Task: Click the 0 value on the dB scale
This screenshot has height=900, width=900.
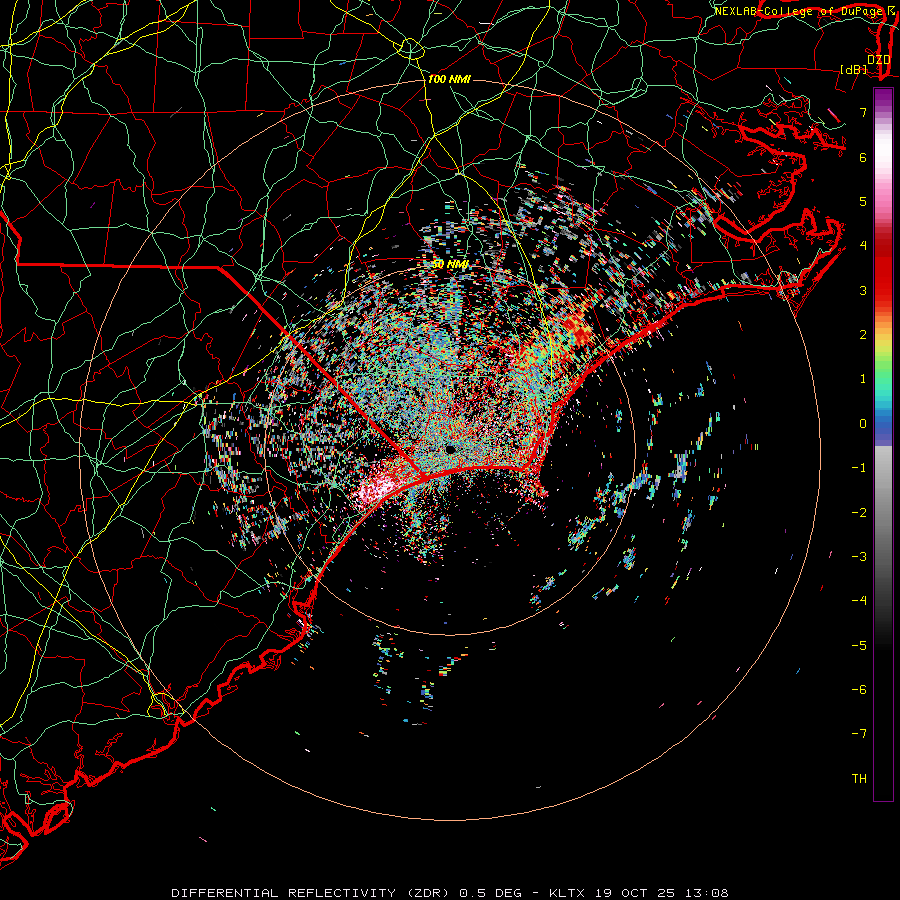Action: [863, 424]
